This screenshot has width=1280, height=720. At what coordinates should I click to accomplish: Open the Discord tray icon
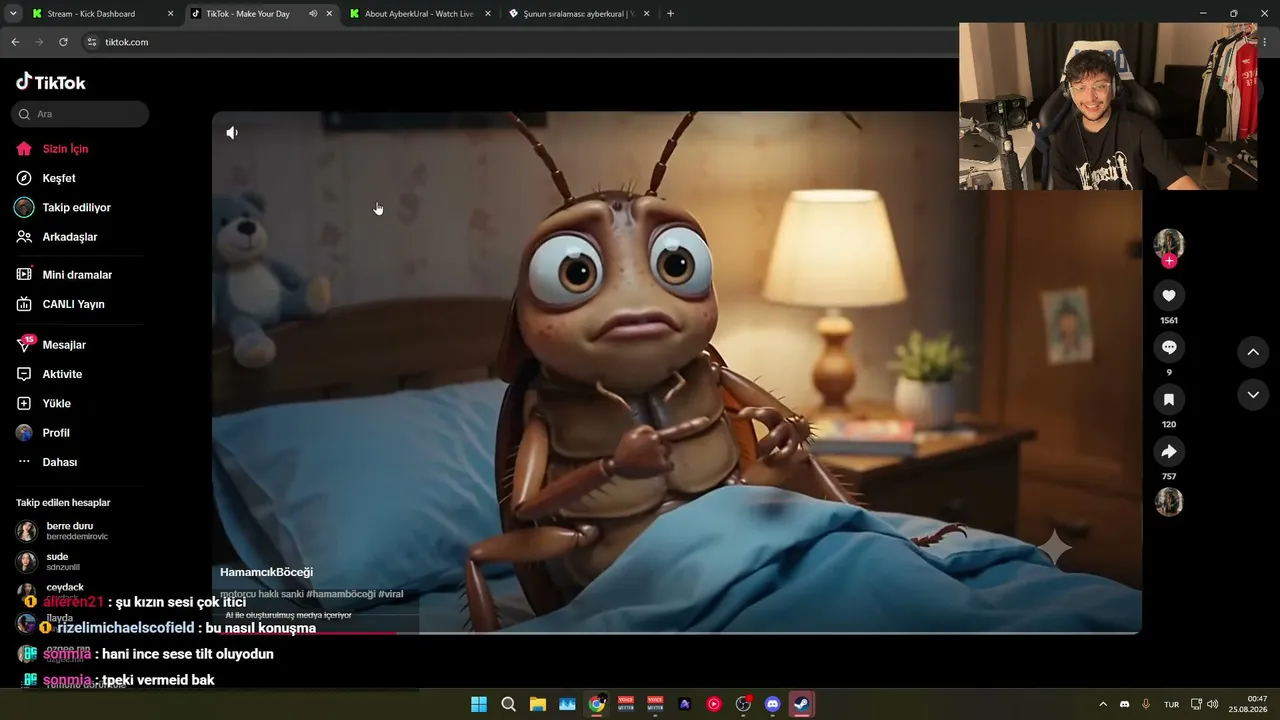coord(1125,704)
